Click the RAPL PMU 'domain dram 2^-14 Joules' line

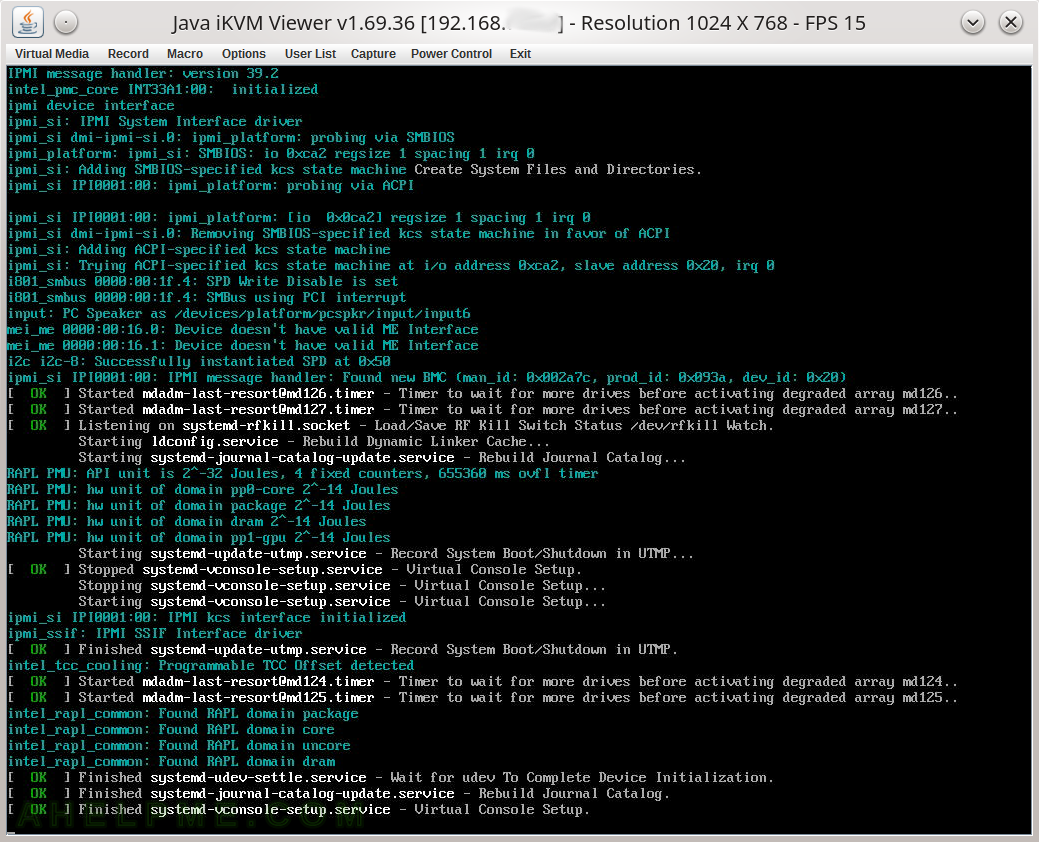tap(187, 521)
